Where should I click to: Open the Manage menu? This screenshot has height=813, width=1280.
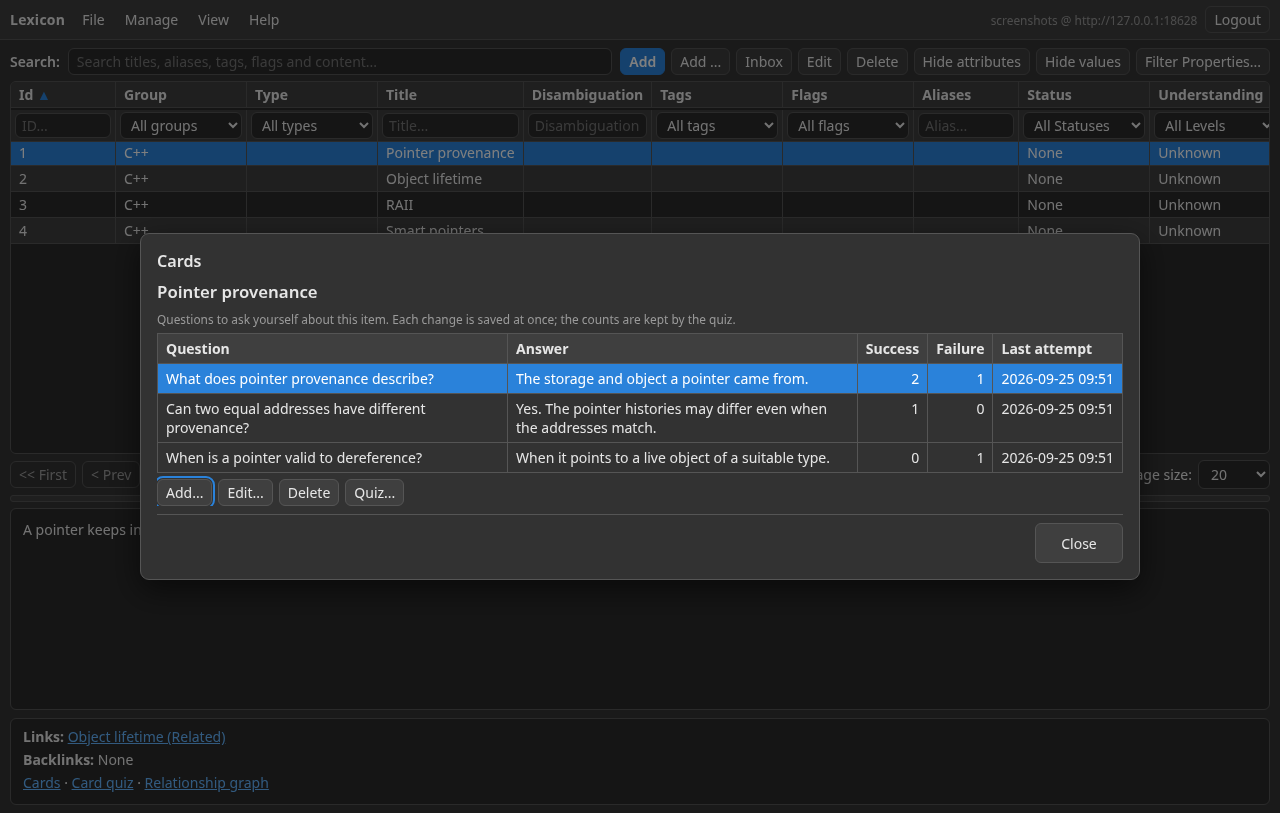[x=151, y=20]
